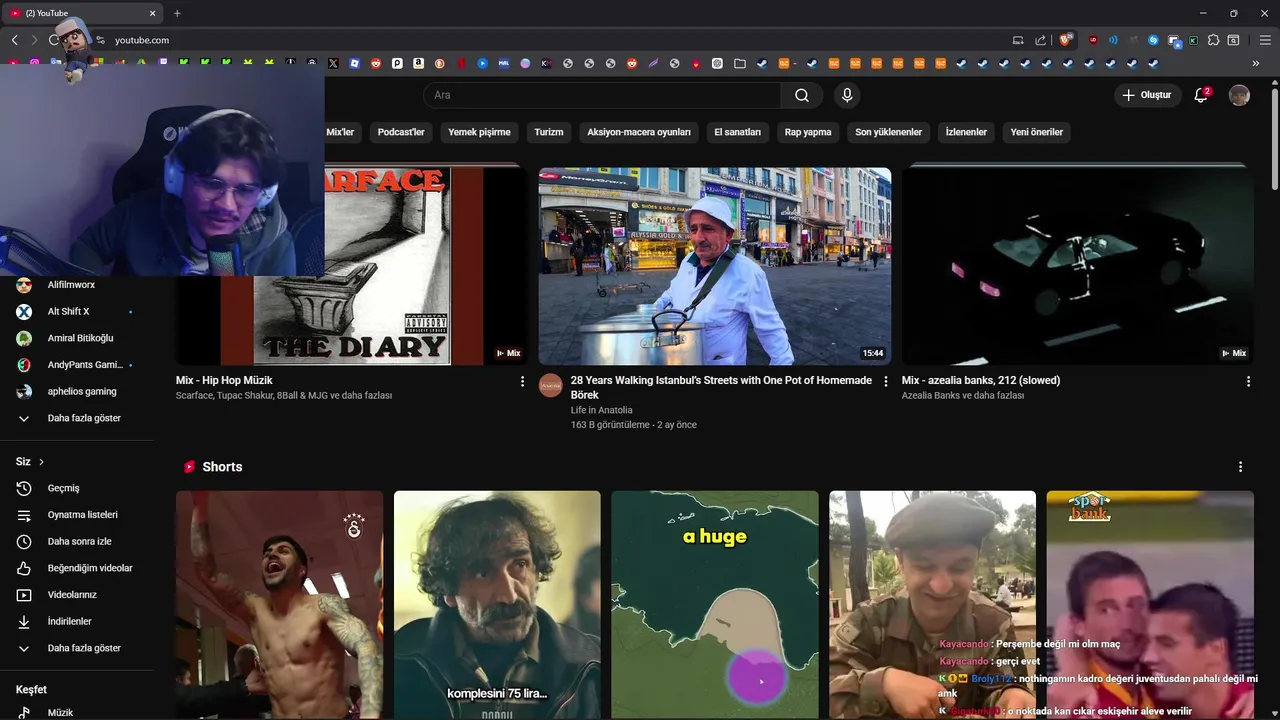Select the Yemek pişirme chip
The height and width of the screenshot is (720, 1280).
[x=479, y=132]
